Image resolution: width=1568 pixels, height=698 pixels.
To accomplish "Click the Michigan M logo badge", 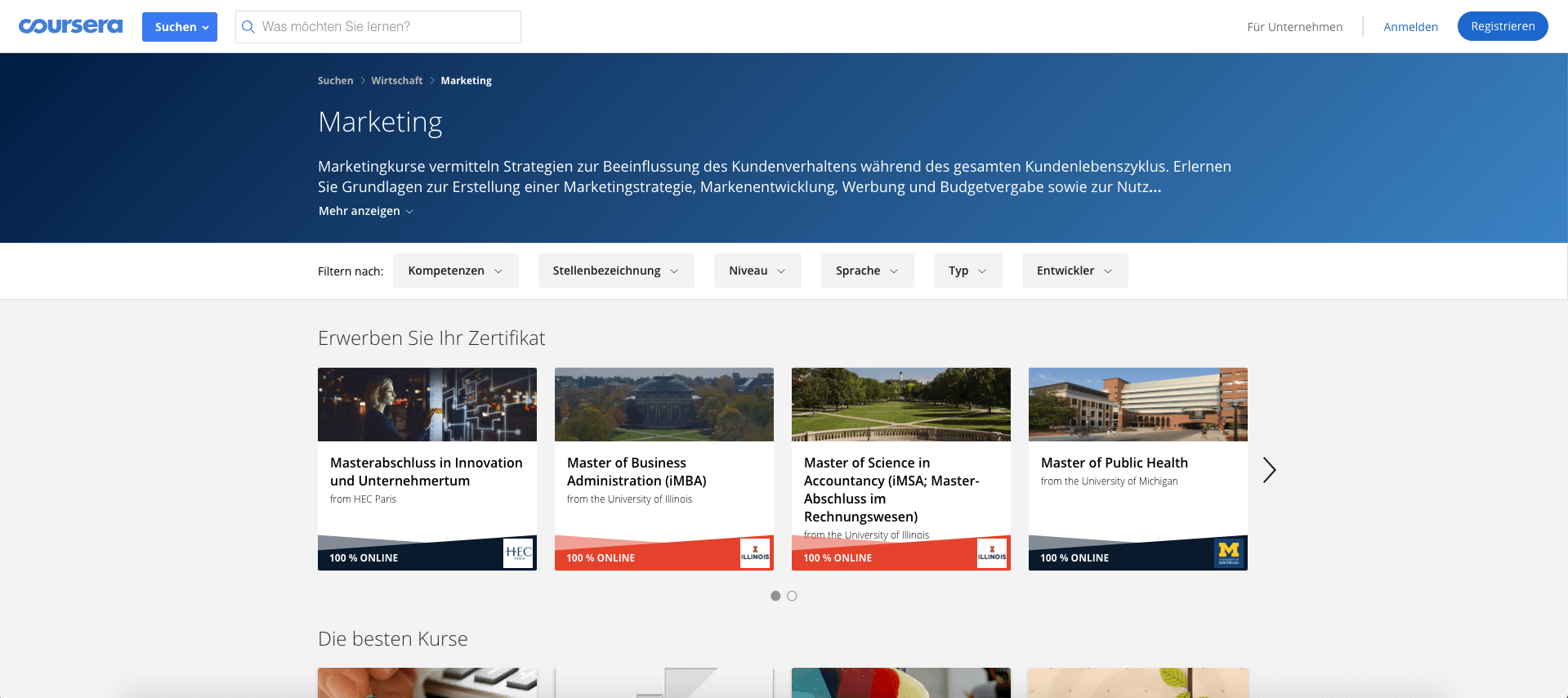I will [x=1229, y=553].
